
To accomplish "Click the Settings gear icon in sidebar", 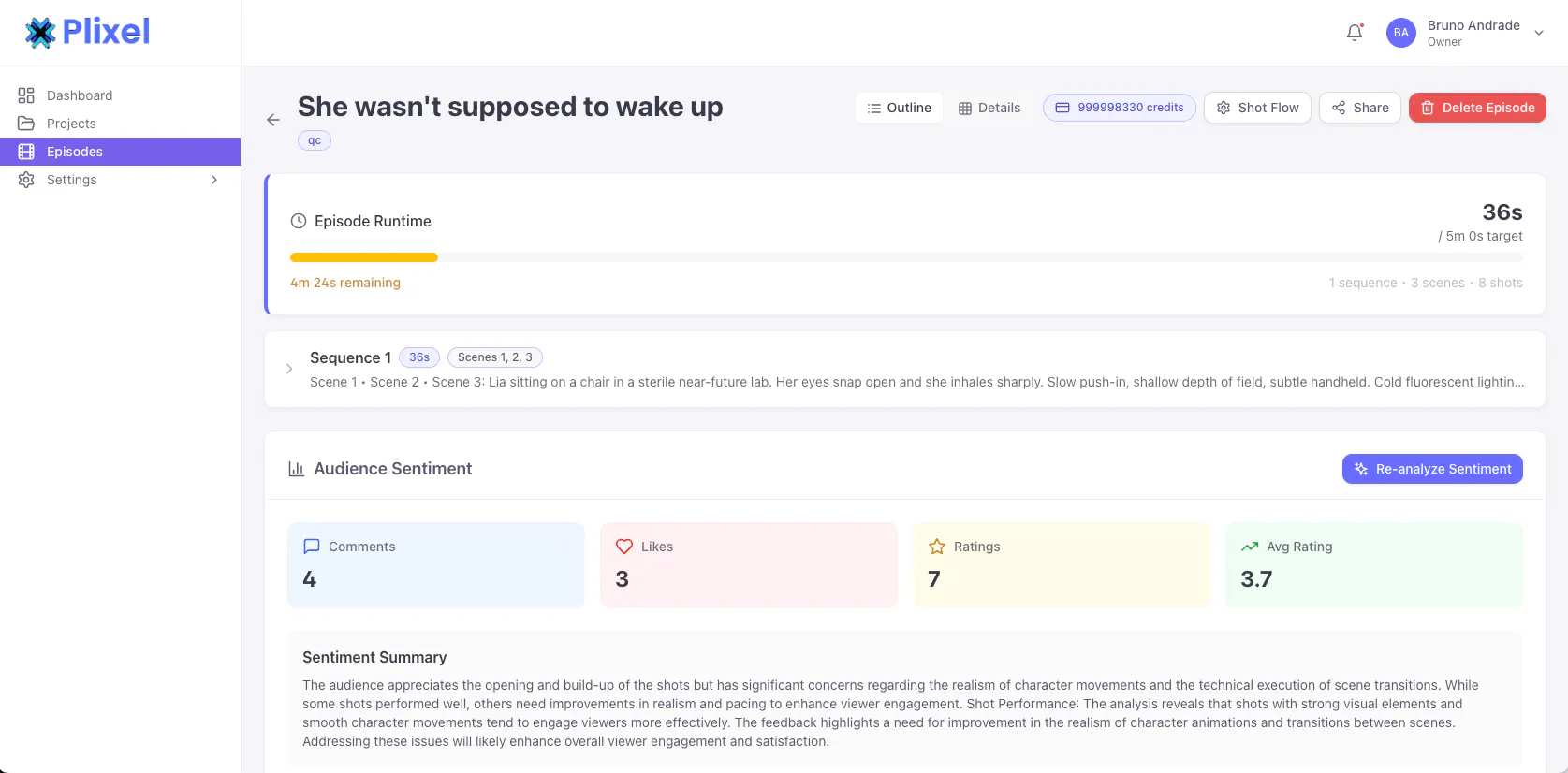I will [x=26, y=180].
